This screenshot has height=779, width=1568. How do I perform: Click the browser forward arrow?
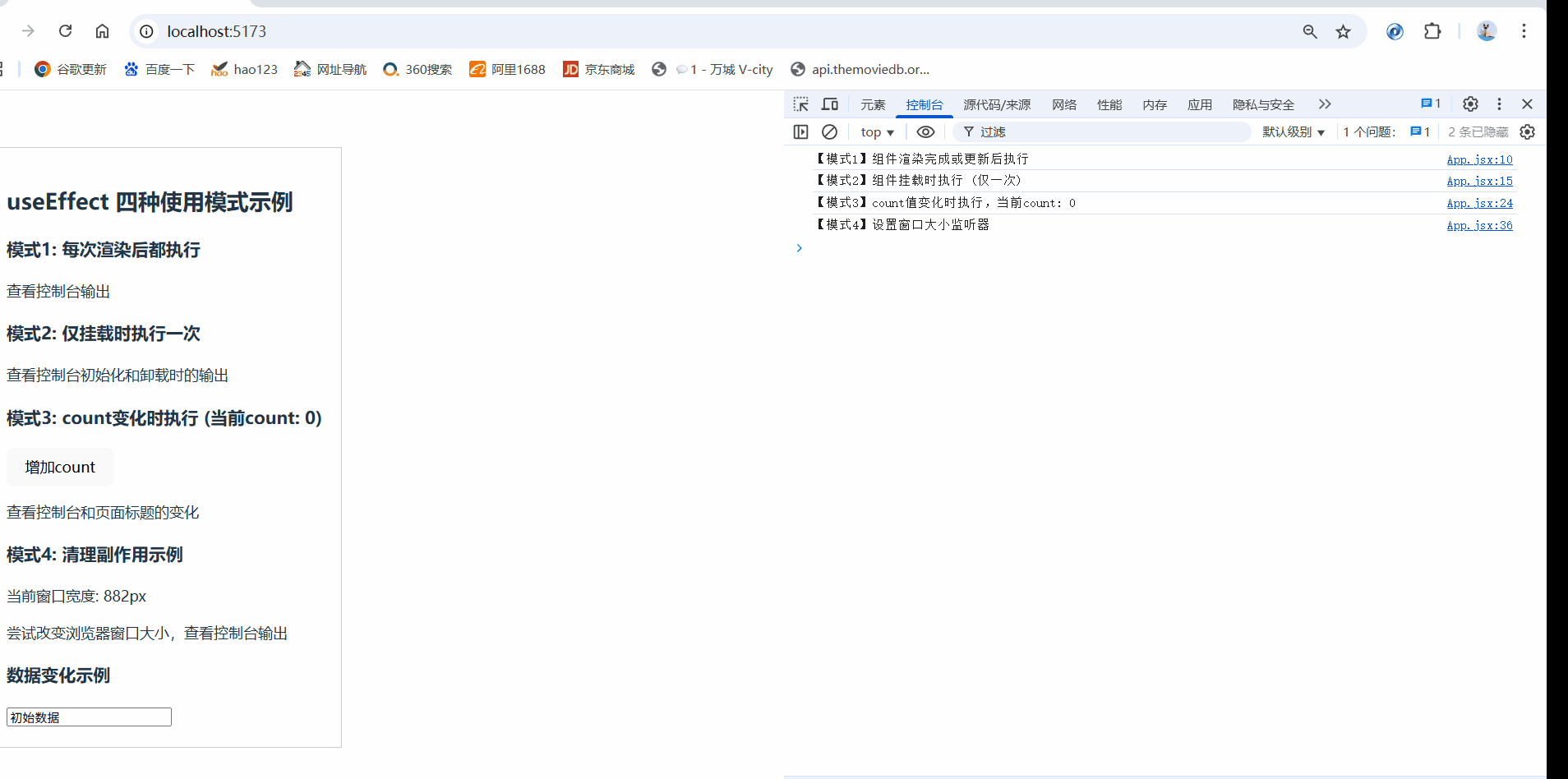tap(29, 31)
